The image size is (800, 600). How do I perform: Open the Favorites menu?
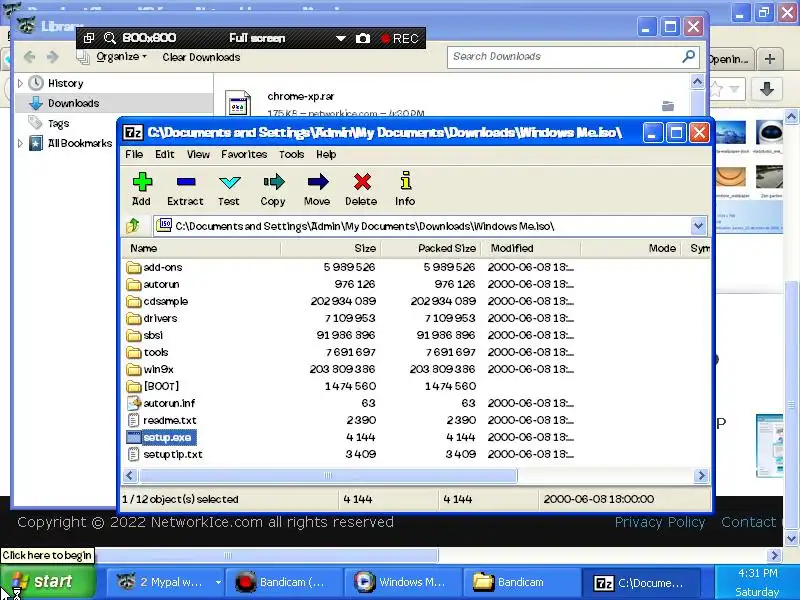244,154
